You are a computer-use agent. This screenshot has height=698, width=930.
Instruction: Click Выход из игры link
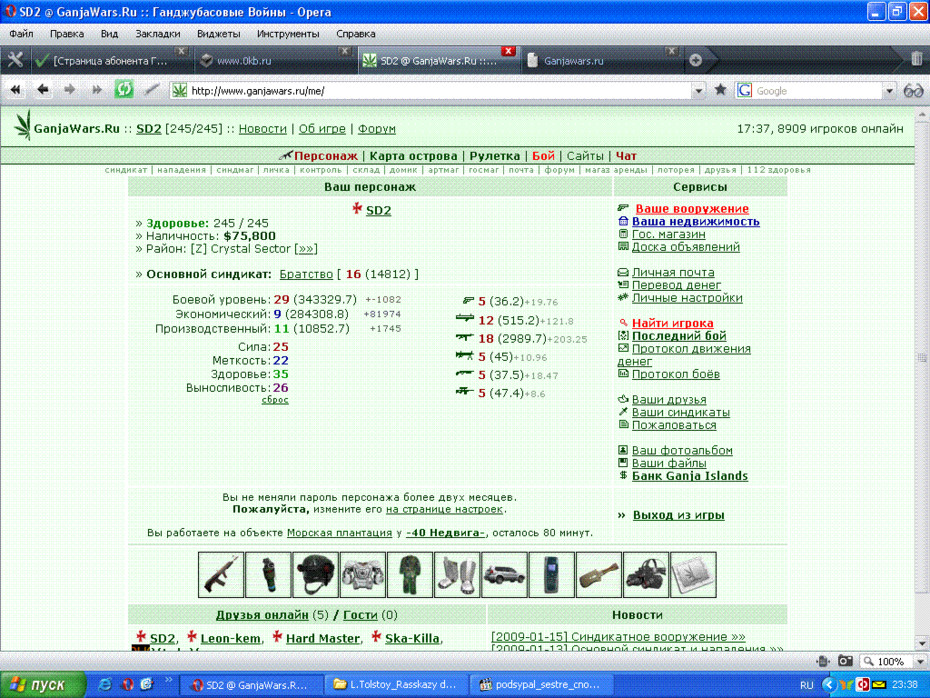[679, 515]
